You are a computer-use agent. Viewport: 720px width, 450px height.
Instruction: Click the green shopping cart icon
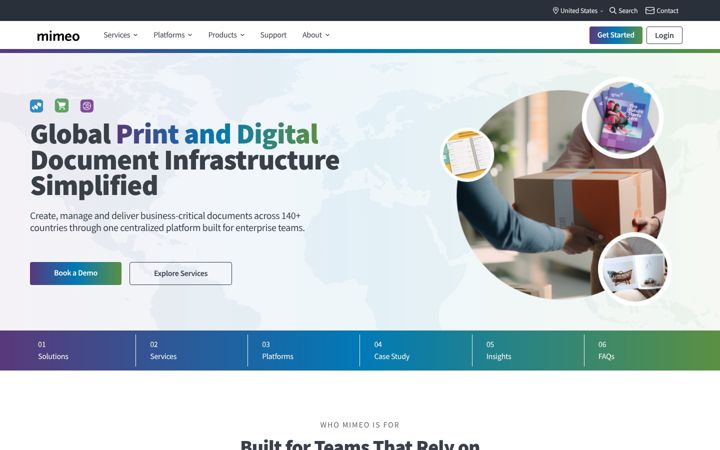(62, 106)
